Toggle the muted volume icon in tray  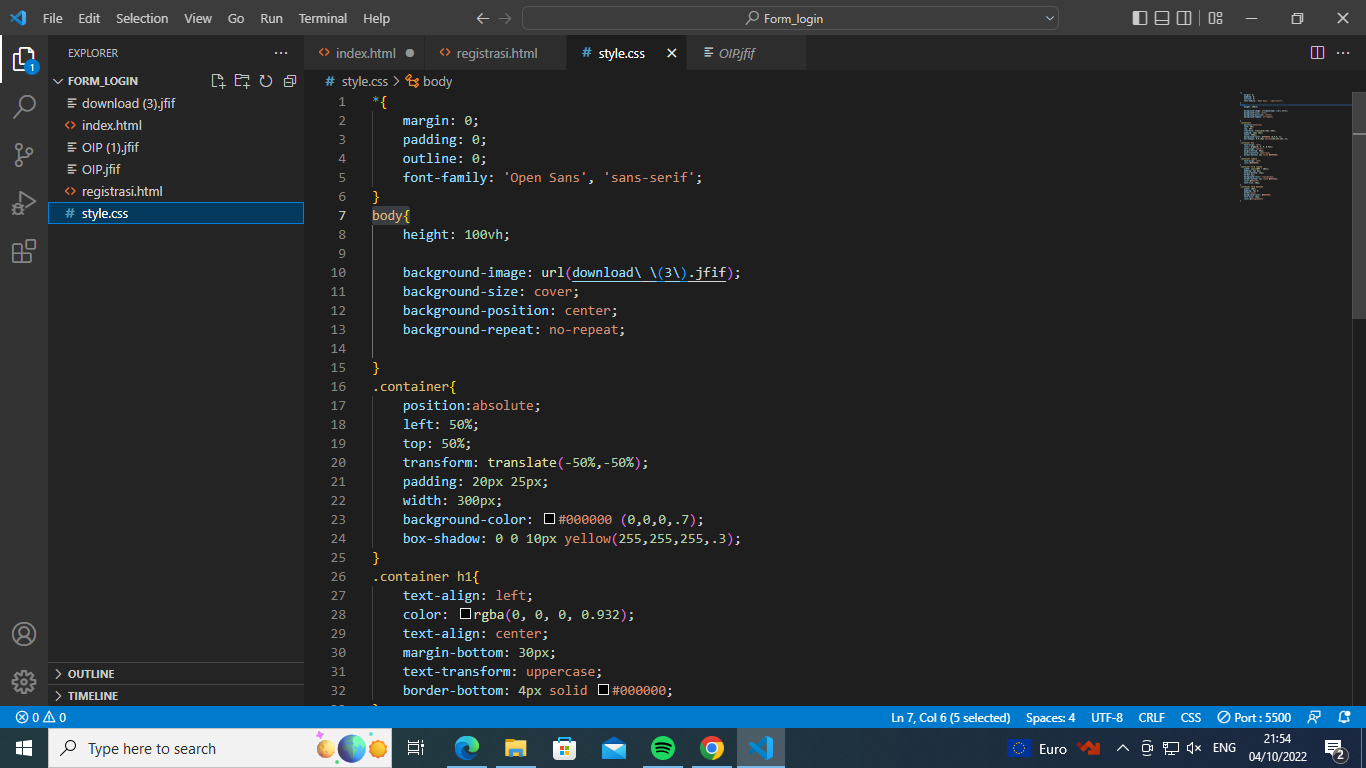click(1194, 748)
